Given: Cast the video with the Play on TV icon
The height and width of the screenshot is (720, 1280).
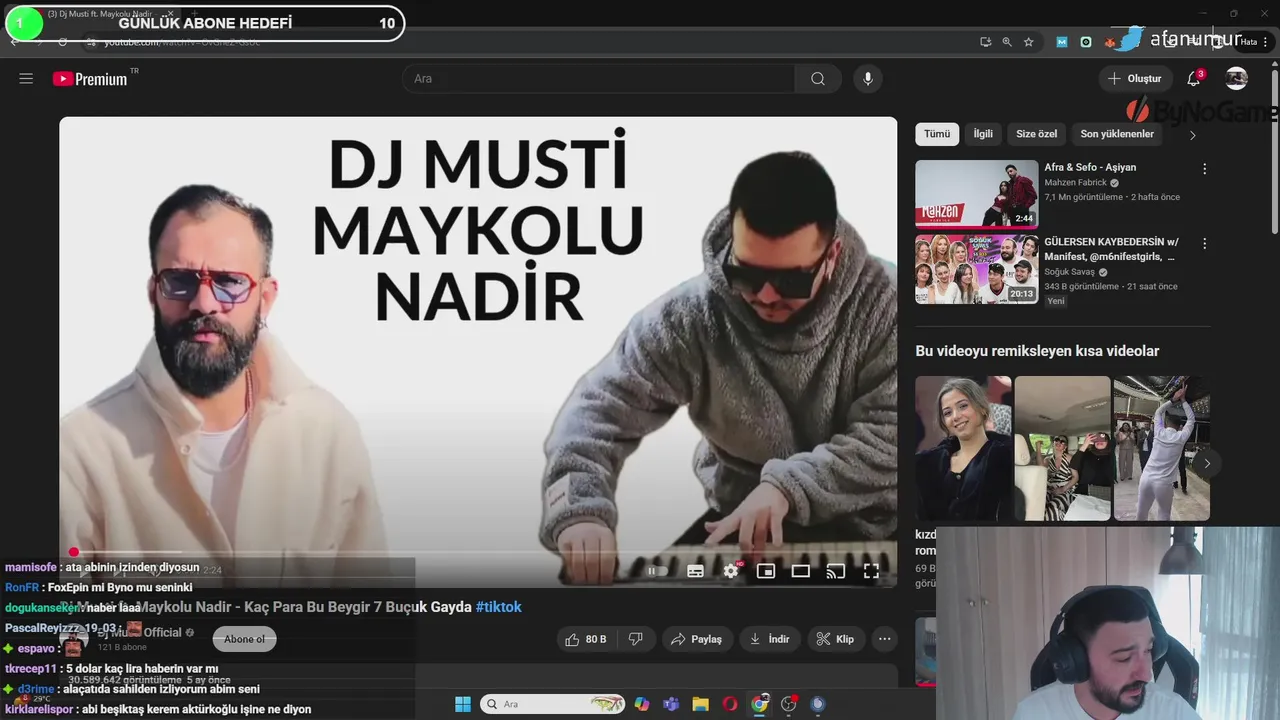Looking at the screenshot, I should point(836,571).
